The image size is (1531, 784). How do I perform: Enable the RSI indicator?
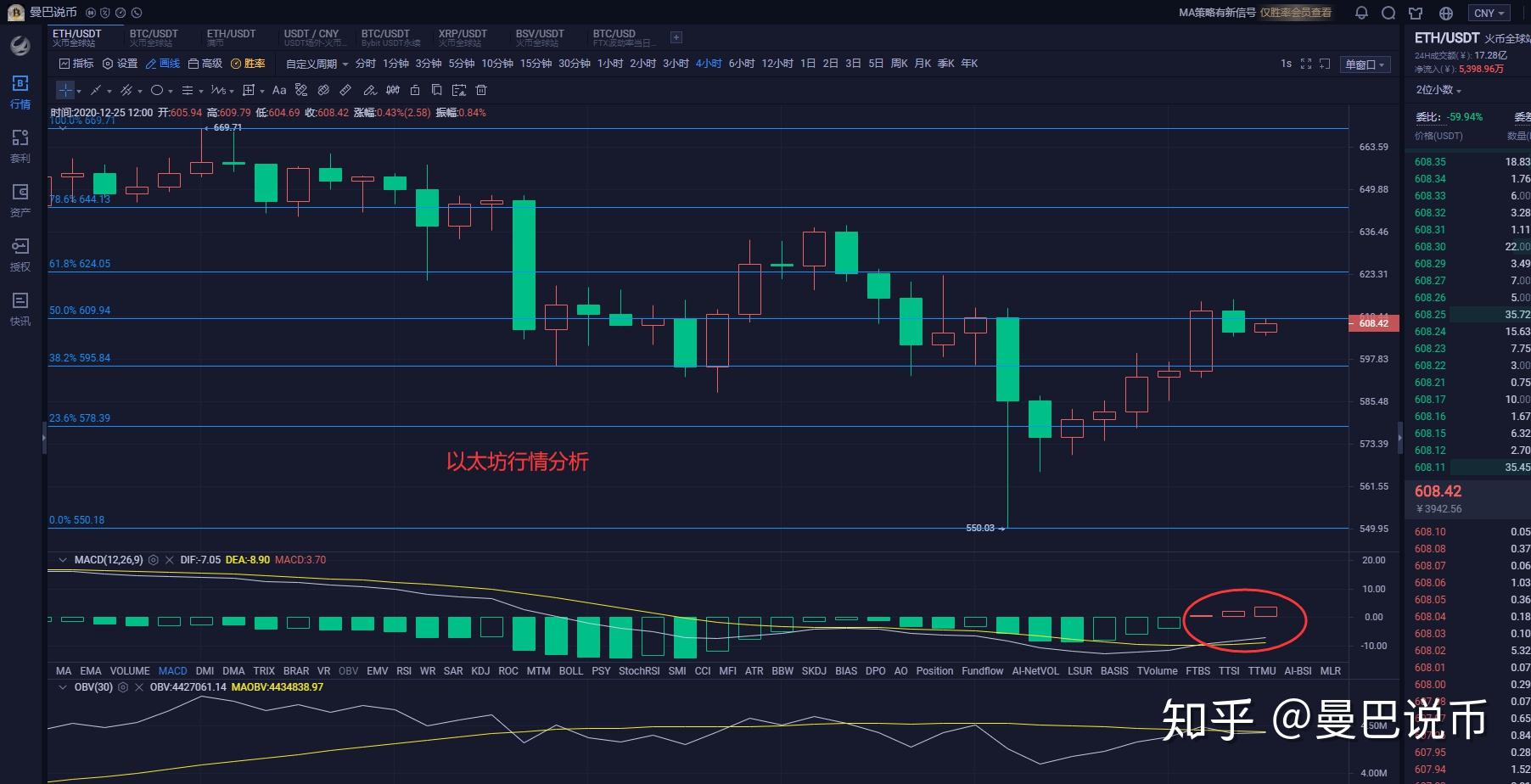pos(404,671)
